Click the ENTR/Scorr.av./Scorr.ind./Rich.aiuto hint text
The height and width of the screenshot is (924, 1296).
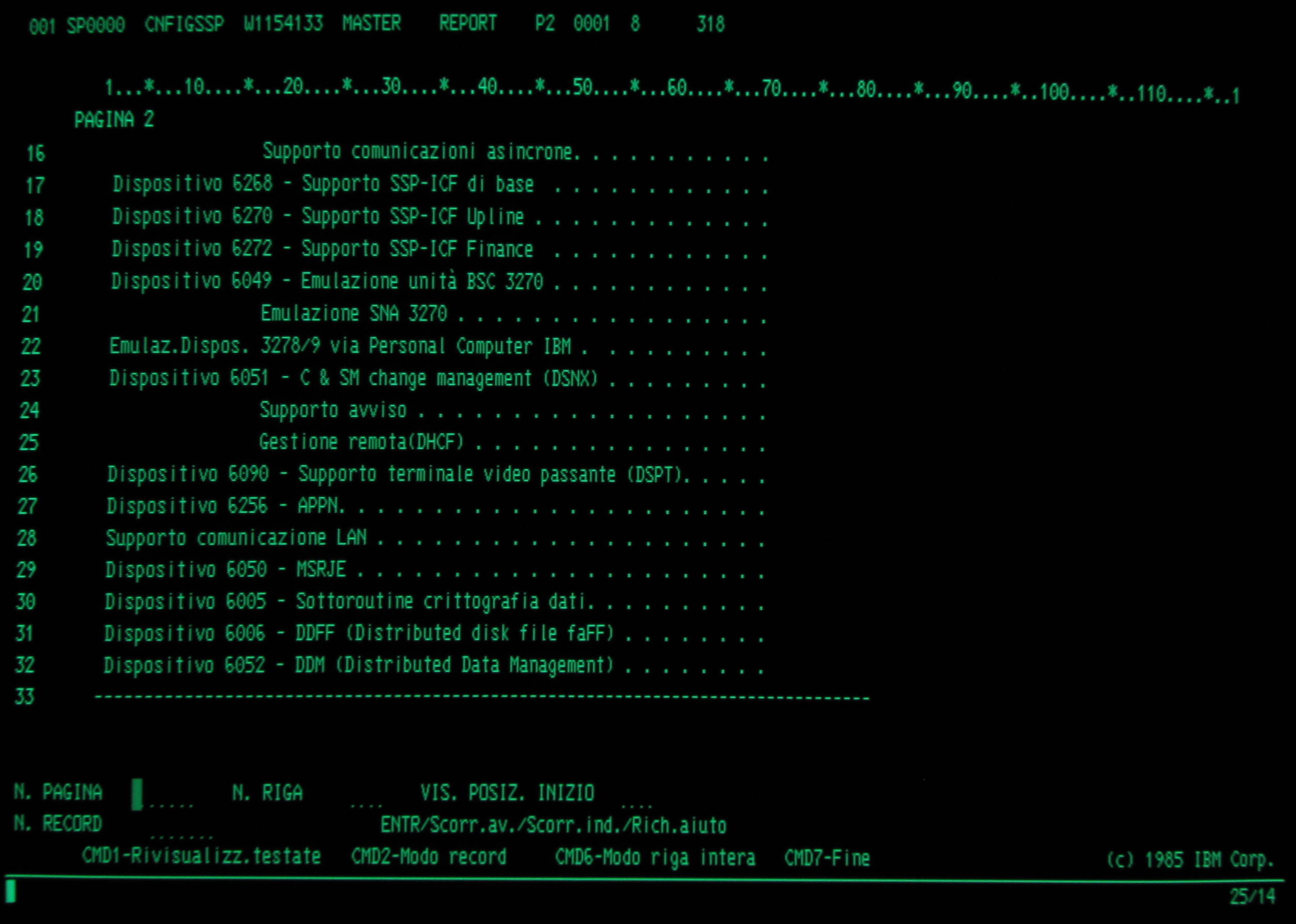pyautogui.click(x=552, y=825)
